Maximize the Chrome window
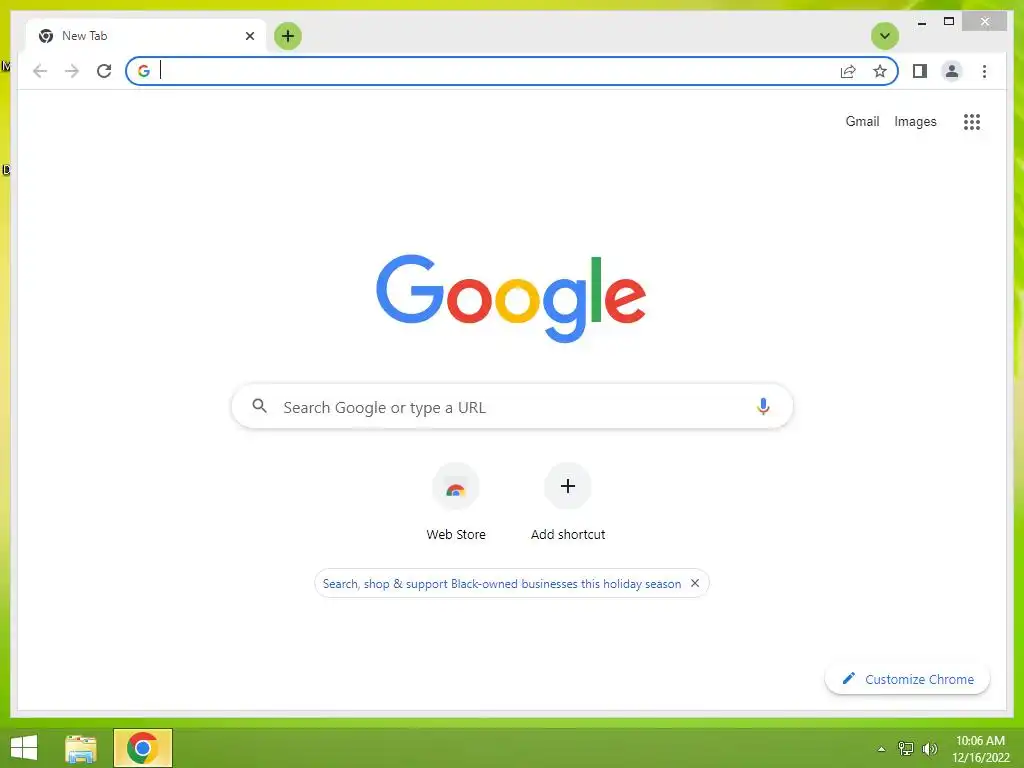 949,22
